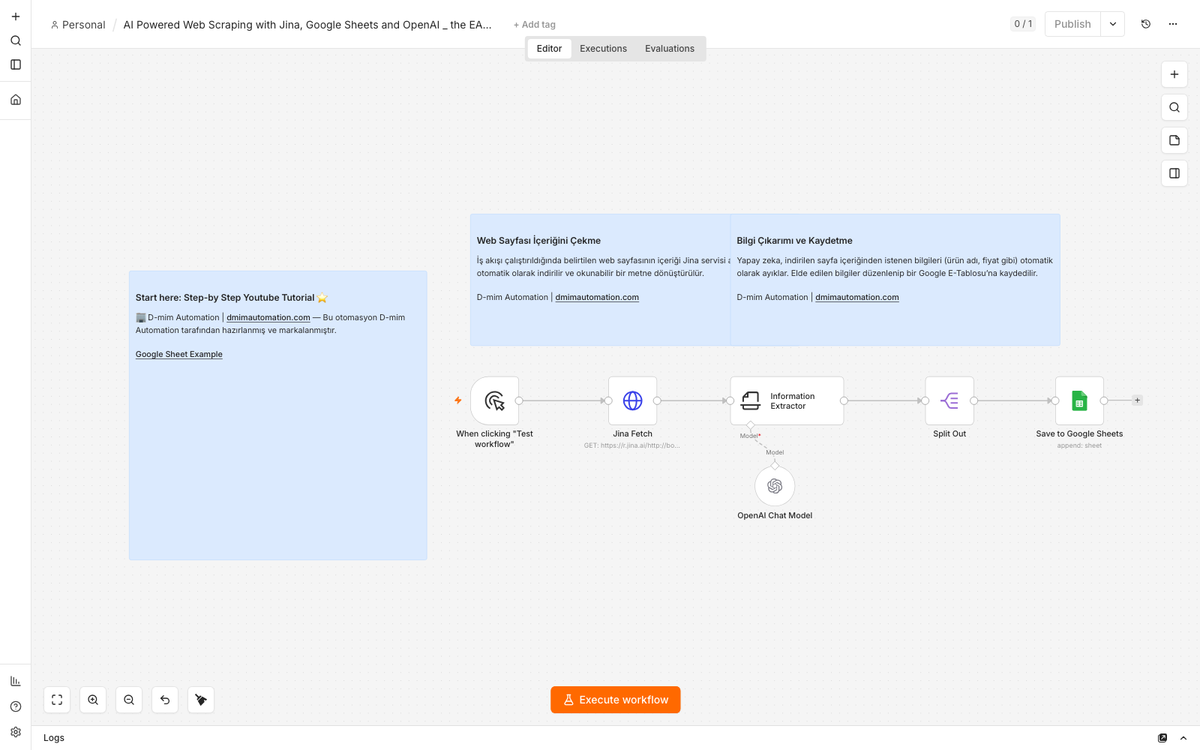Open Personal project breadcrumb
Image resolution: width=1200 pixels, height=750 pixels.
coord(78,25)
